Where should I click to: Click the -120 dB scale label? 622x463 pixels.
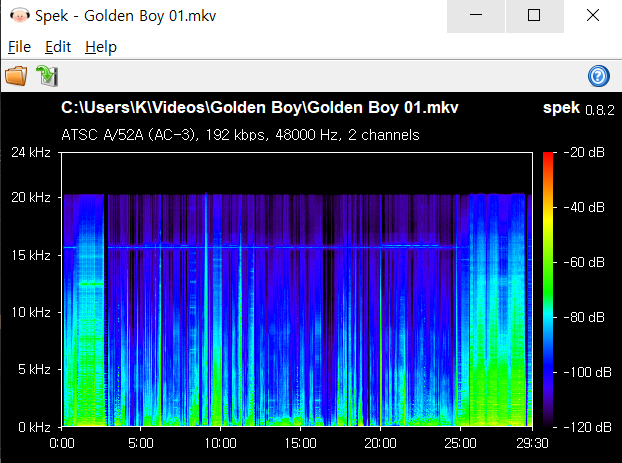[587, 427]
